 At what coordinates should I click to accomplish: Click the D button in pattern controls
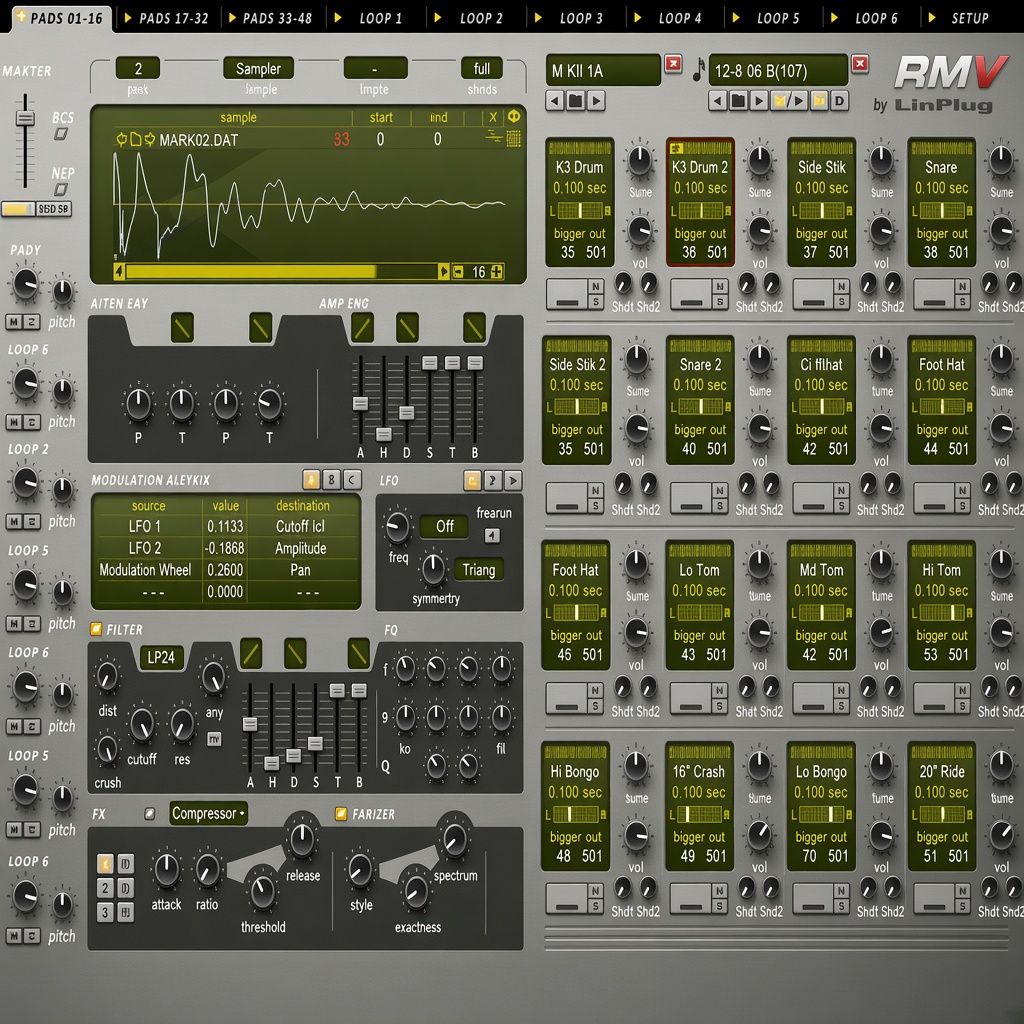(839, 101)
